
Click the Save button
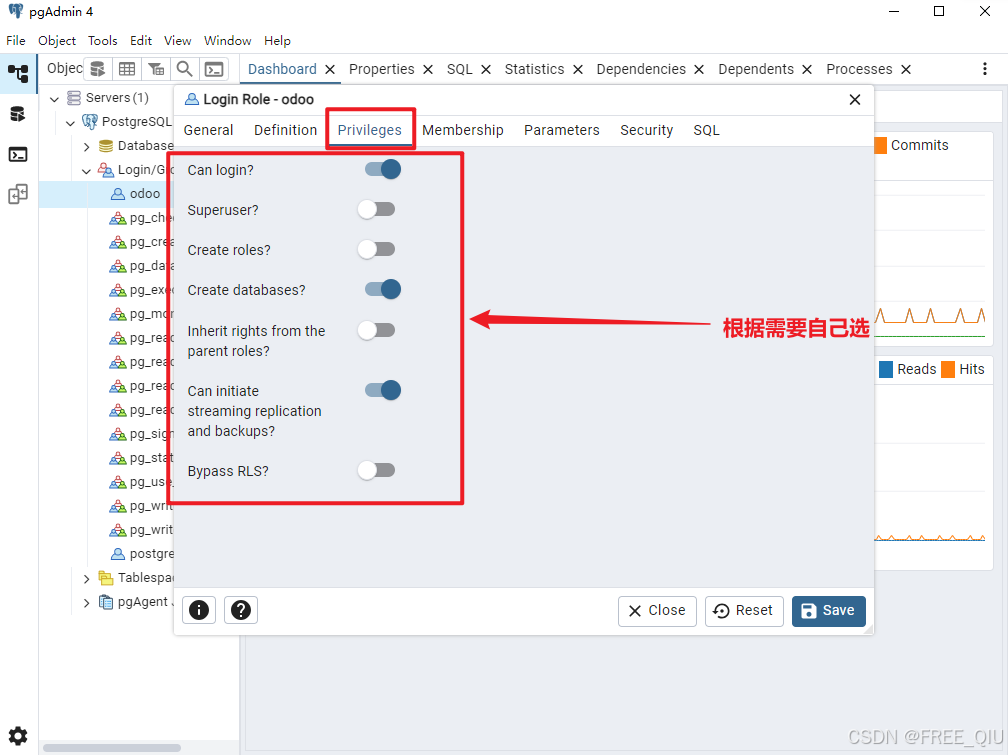pos(828,610)
